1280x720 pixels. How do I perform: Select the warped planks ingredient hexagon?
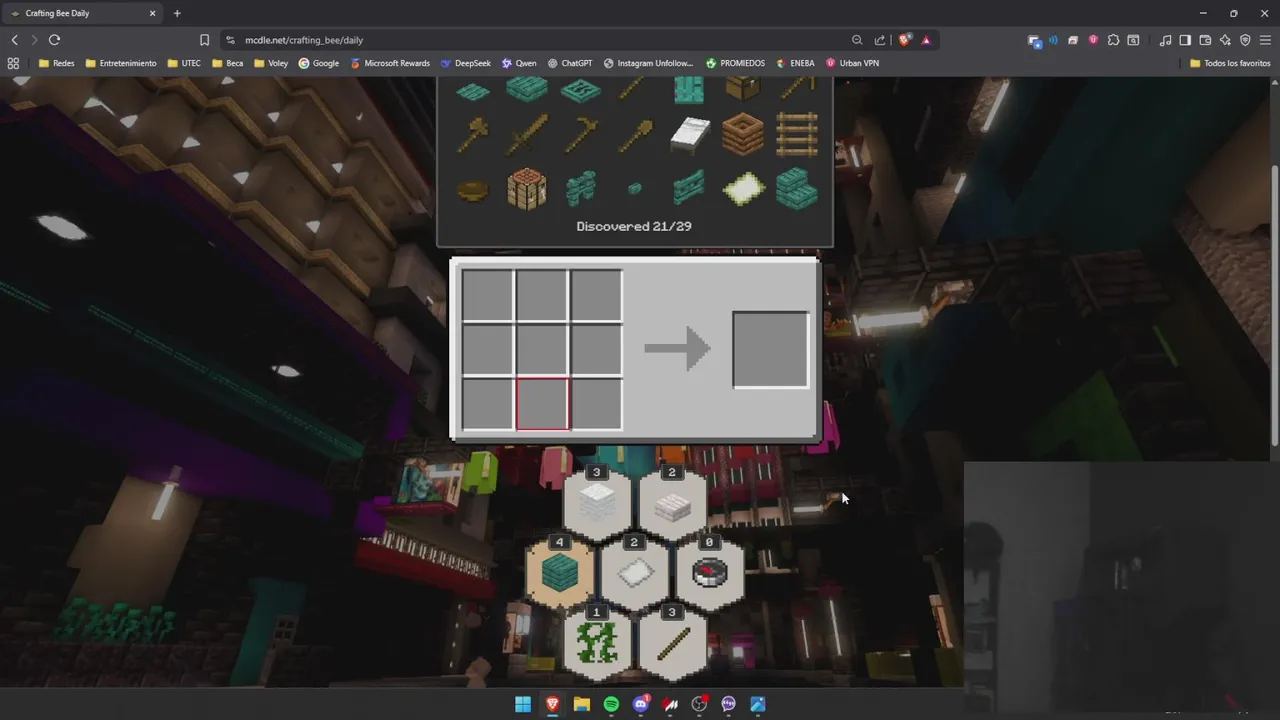point(559,573)
